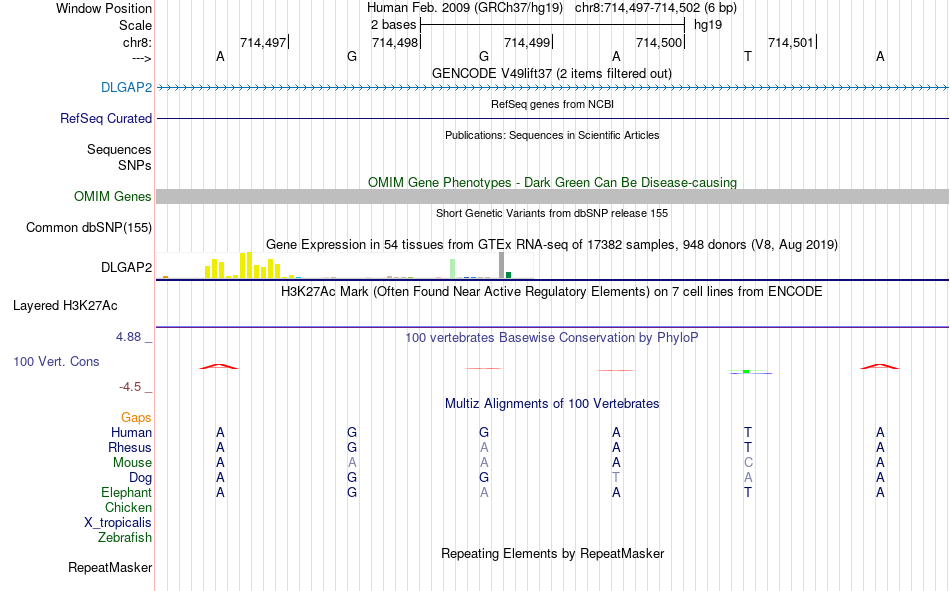The image size is (950, 591).
Task: Click the reference sequence T base letter
Action: click(748, 56)
